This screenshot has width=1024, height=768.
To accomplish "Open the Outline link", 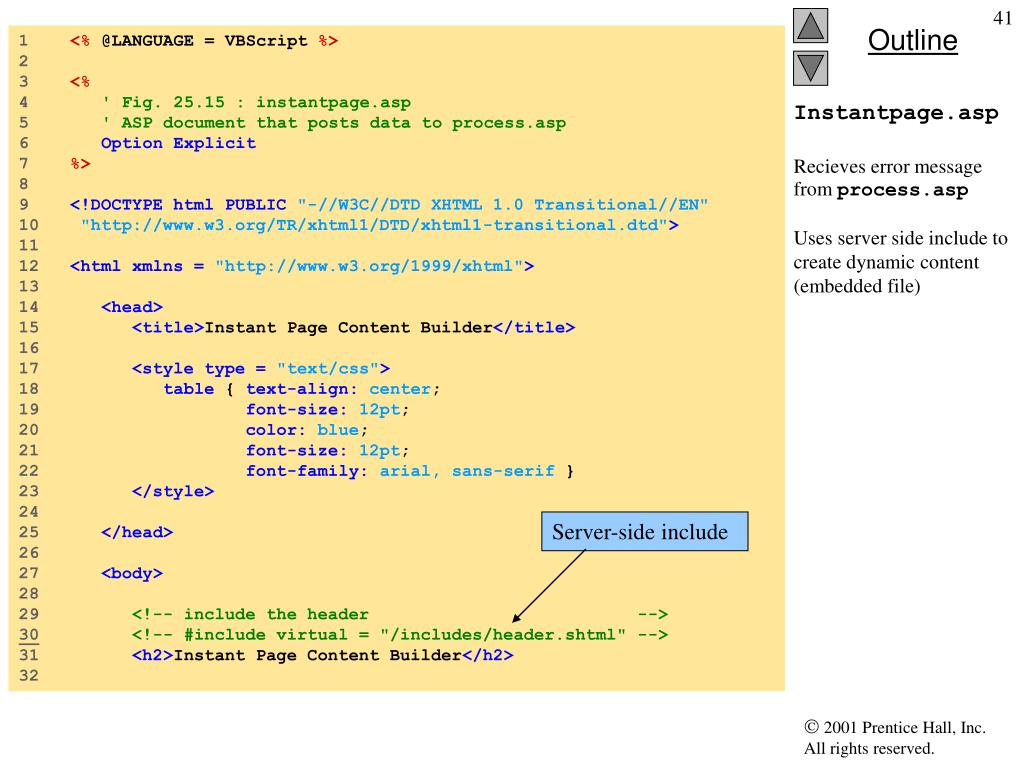I will click(912, 40).
